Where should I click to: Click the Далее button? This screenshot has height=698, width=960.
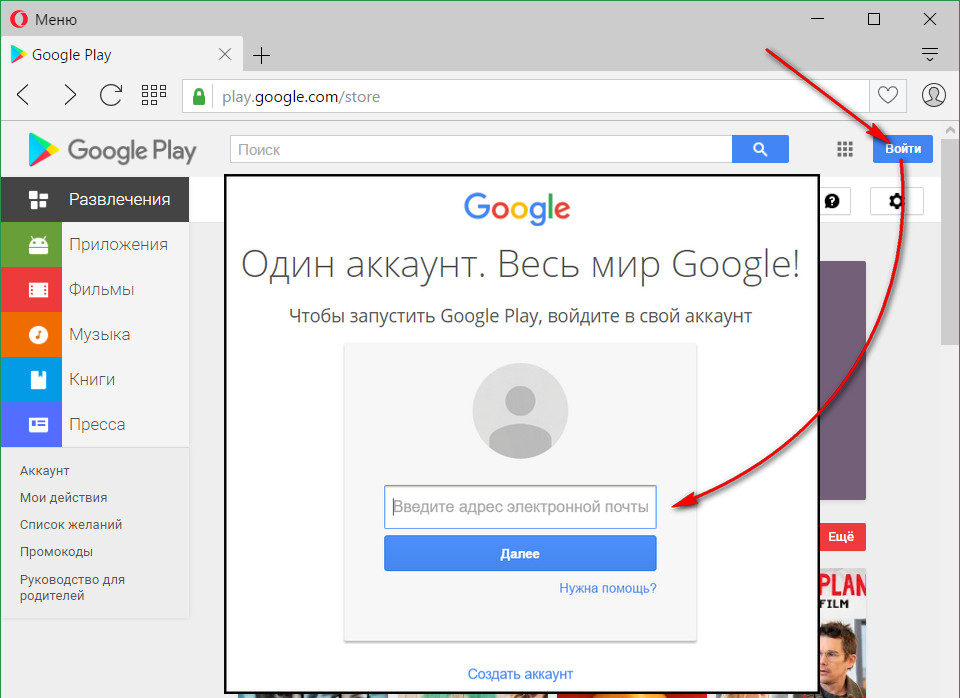click(520, 553)
